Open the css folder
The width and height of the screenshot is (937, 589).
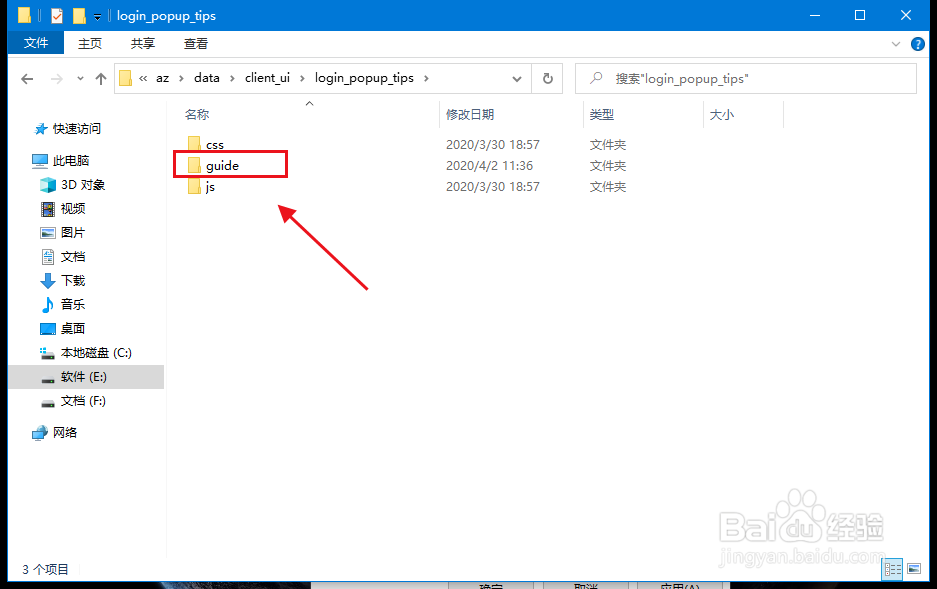[x=214, y=144]
